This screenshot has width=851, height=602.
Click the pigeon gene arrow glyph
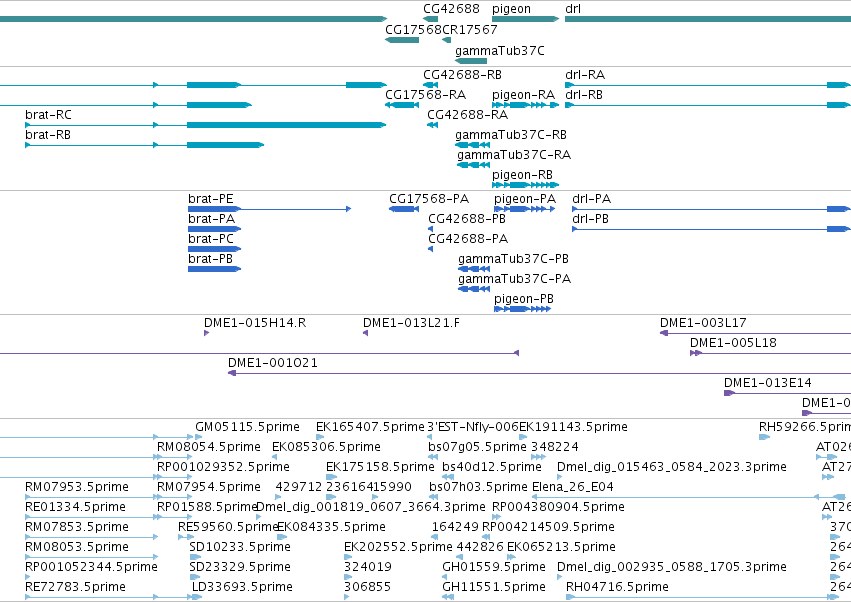[525, 19]
